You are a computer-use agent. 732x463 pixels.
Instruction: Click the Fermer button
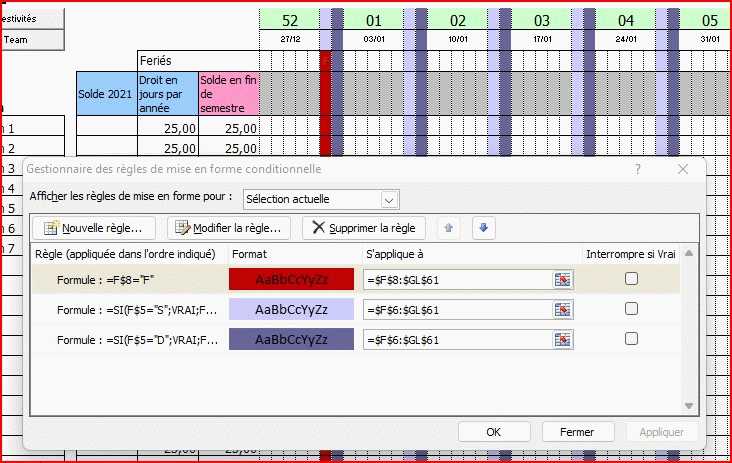coord(577,432)
